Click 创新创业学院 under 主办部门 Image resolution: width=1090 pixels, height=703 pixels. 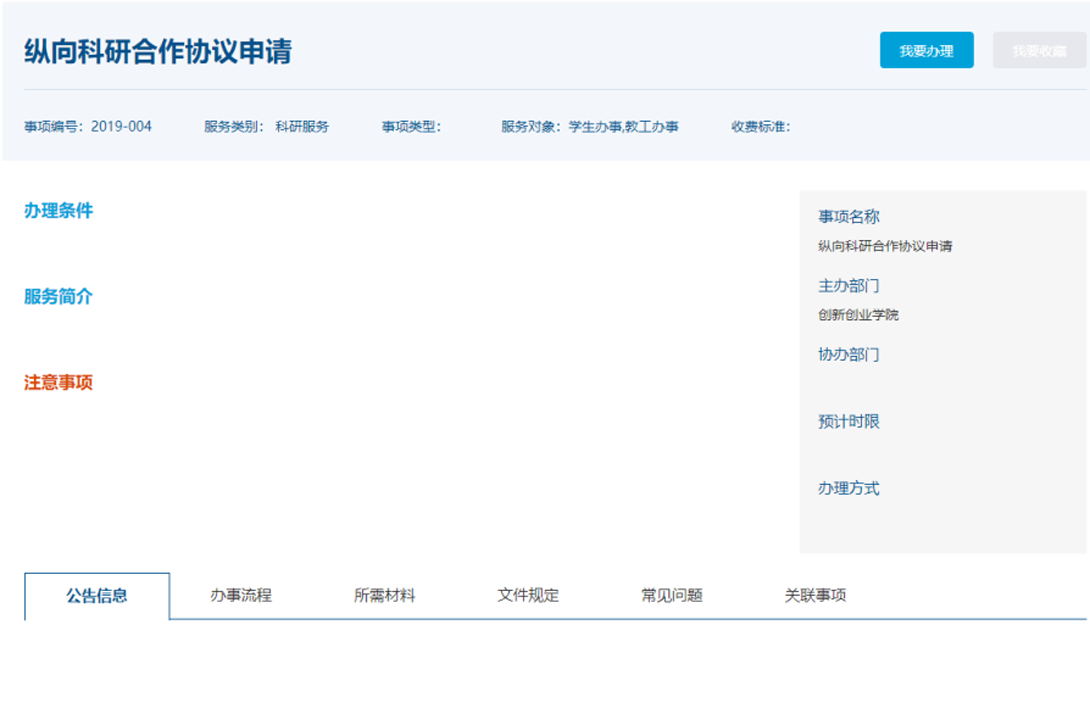(x=858, y=315)
